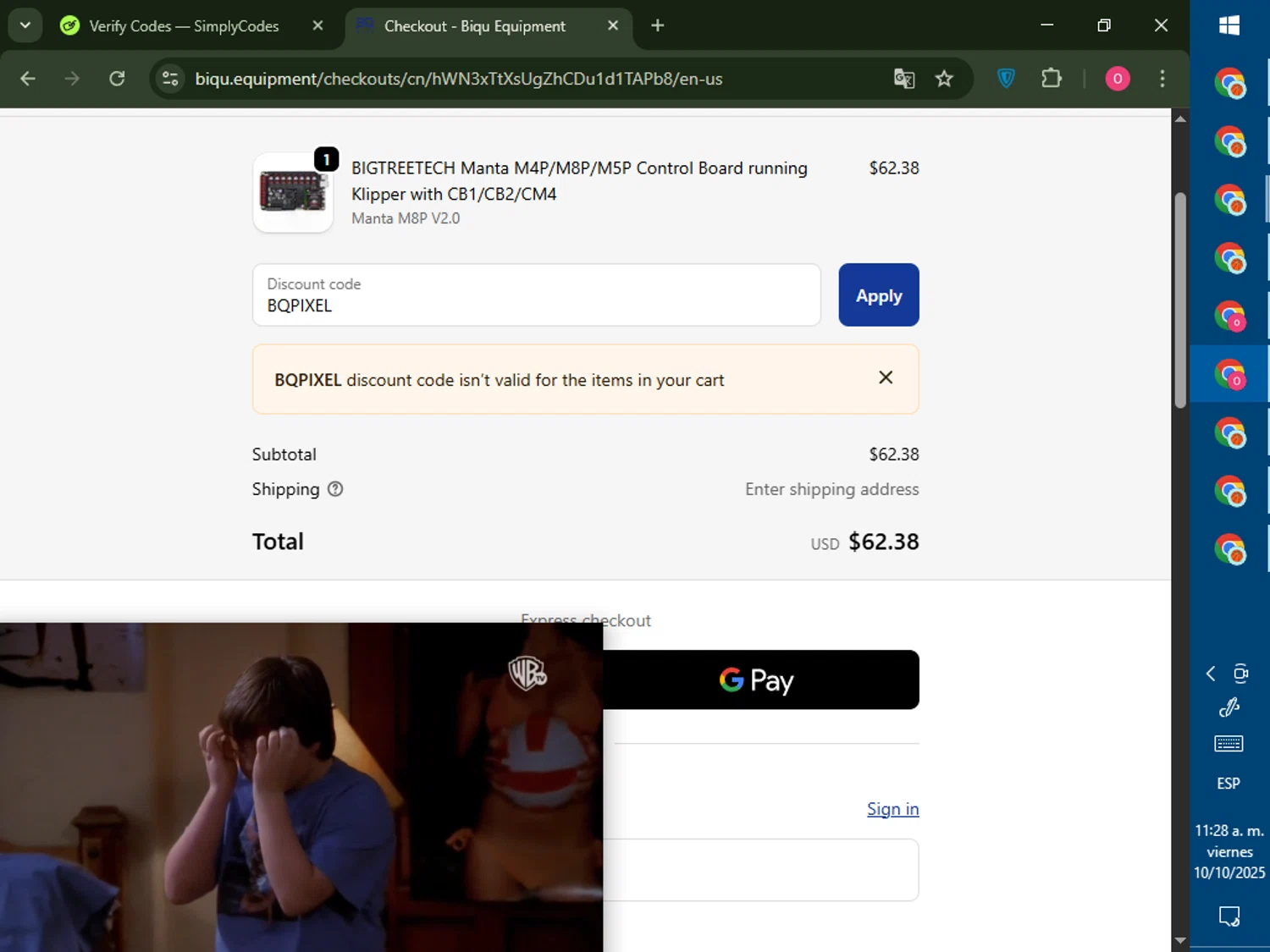
Task: Open the Extensions puzzle icon
Action: pyautogui.click(x=1052, y=79)
